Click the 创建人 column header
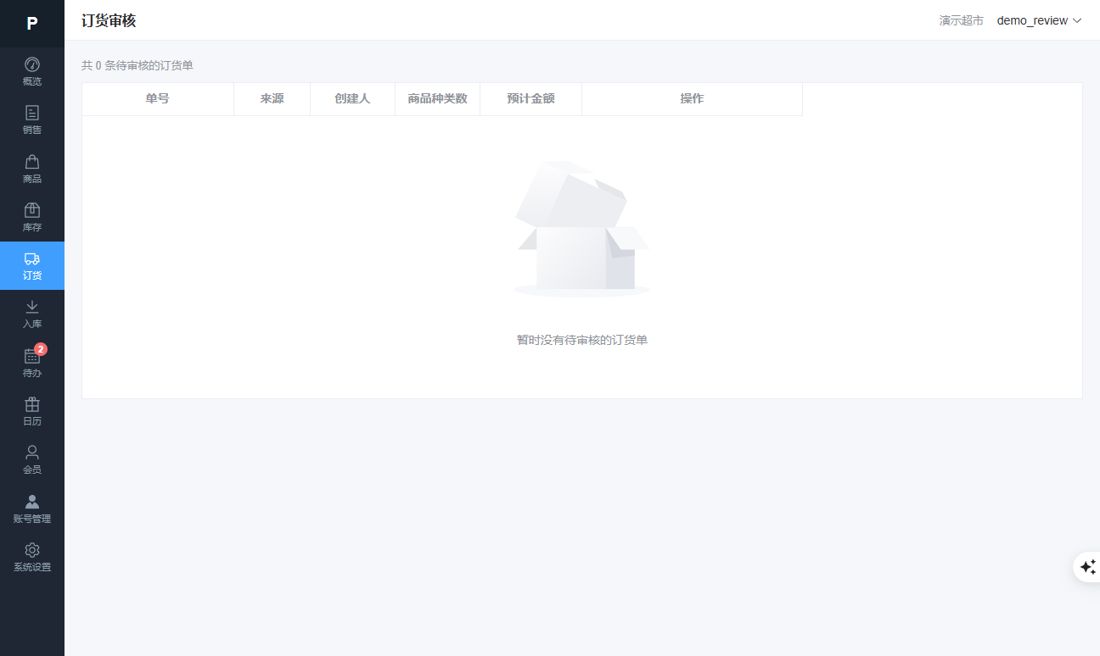 [352, 99]
